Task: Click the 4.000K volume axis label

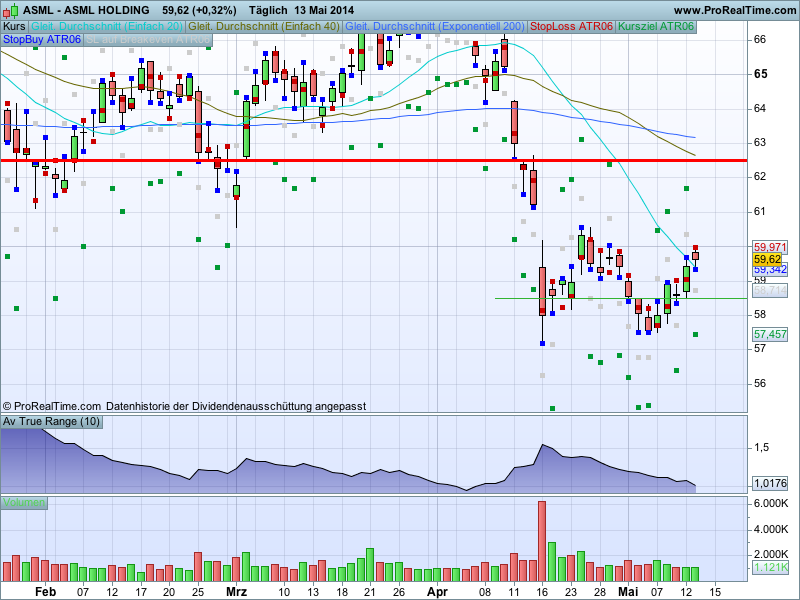Action: pos(771,529)
